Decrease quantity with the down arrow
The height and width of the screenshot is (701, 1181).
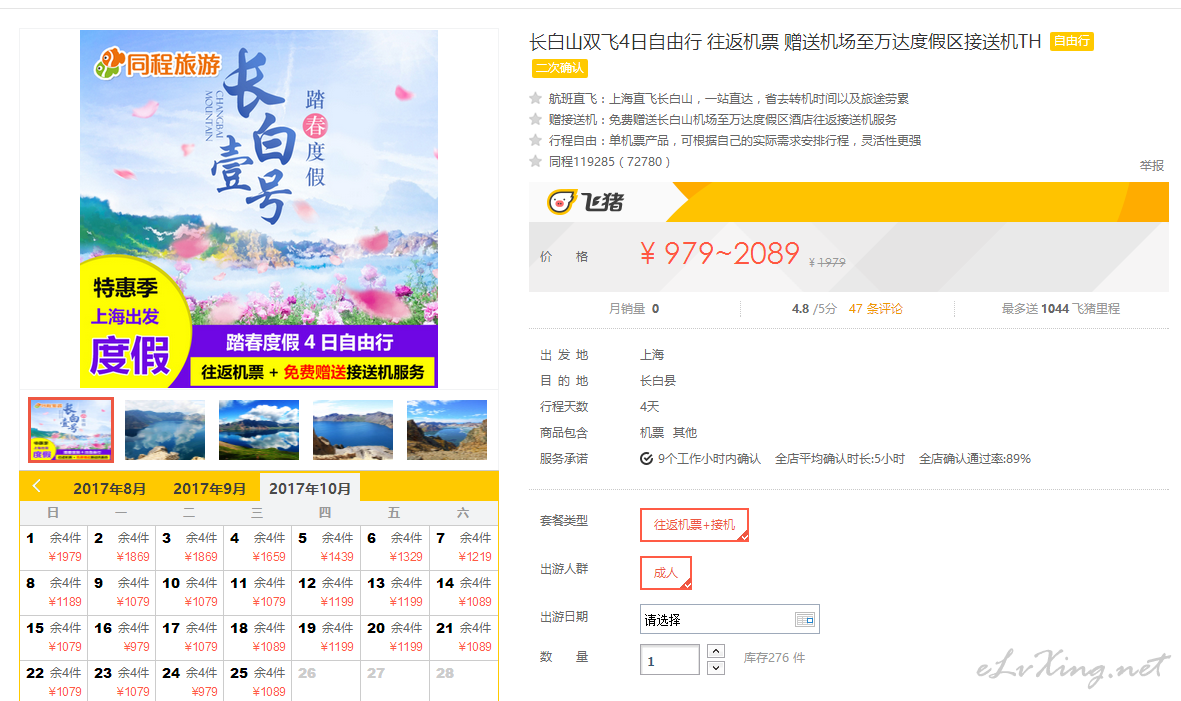tap(716, 668)
